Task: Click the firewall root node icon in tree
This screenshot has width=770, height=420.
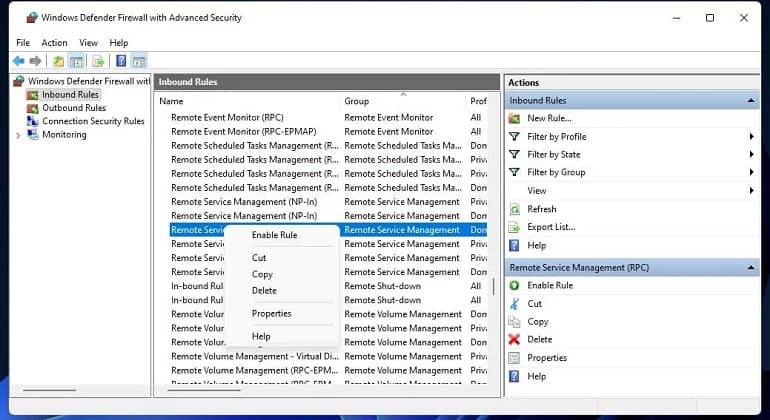Action: [x=19, y=81]
